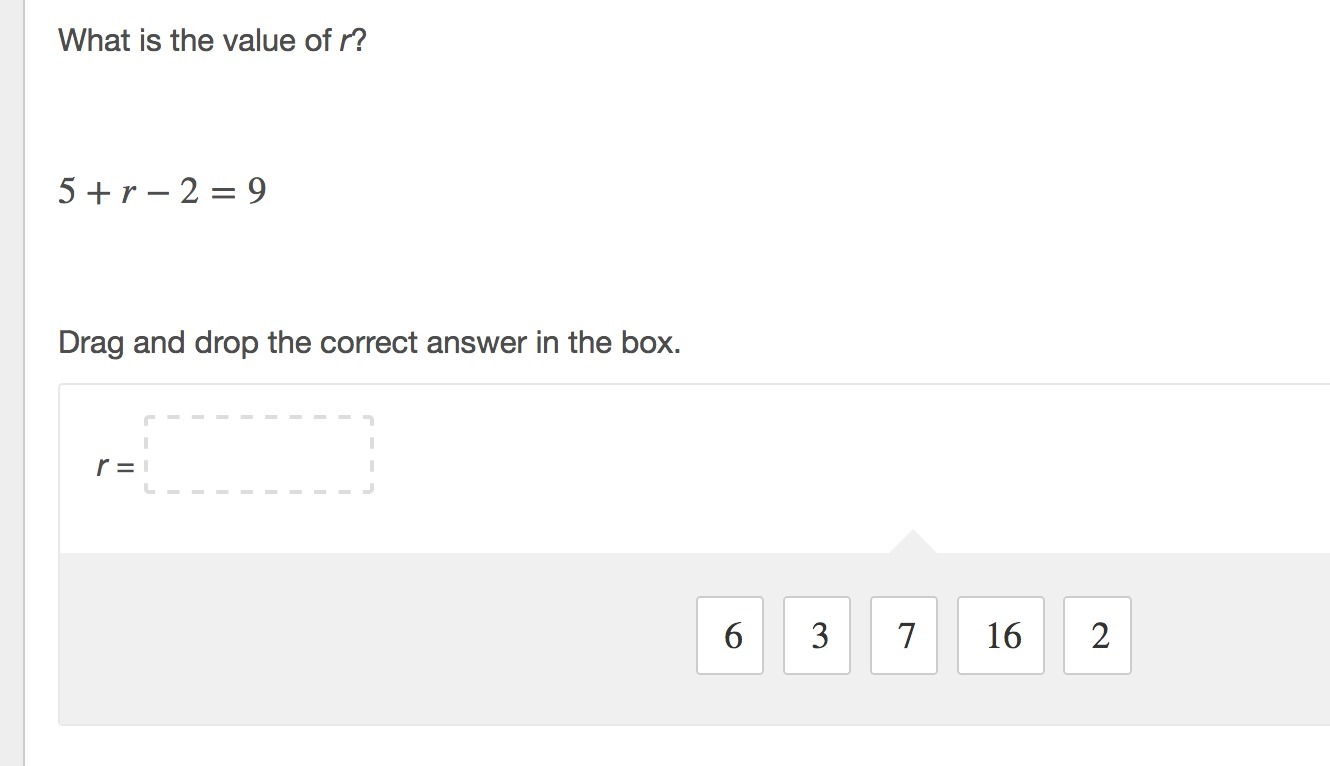Click the plus sign in the equation
Screen dimensions: 1330x766
coord(98,192)
